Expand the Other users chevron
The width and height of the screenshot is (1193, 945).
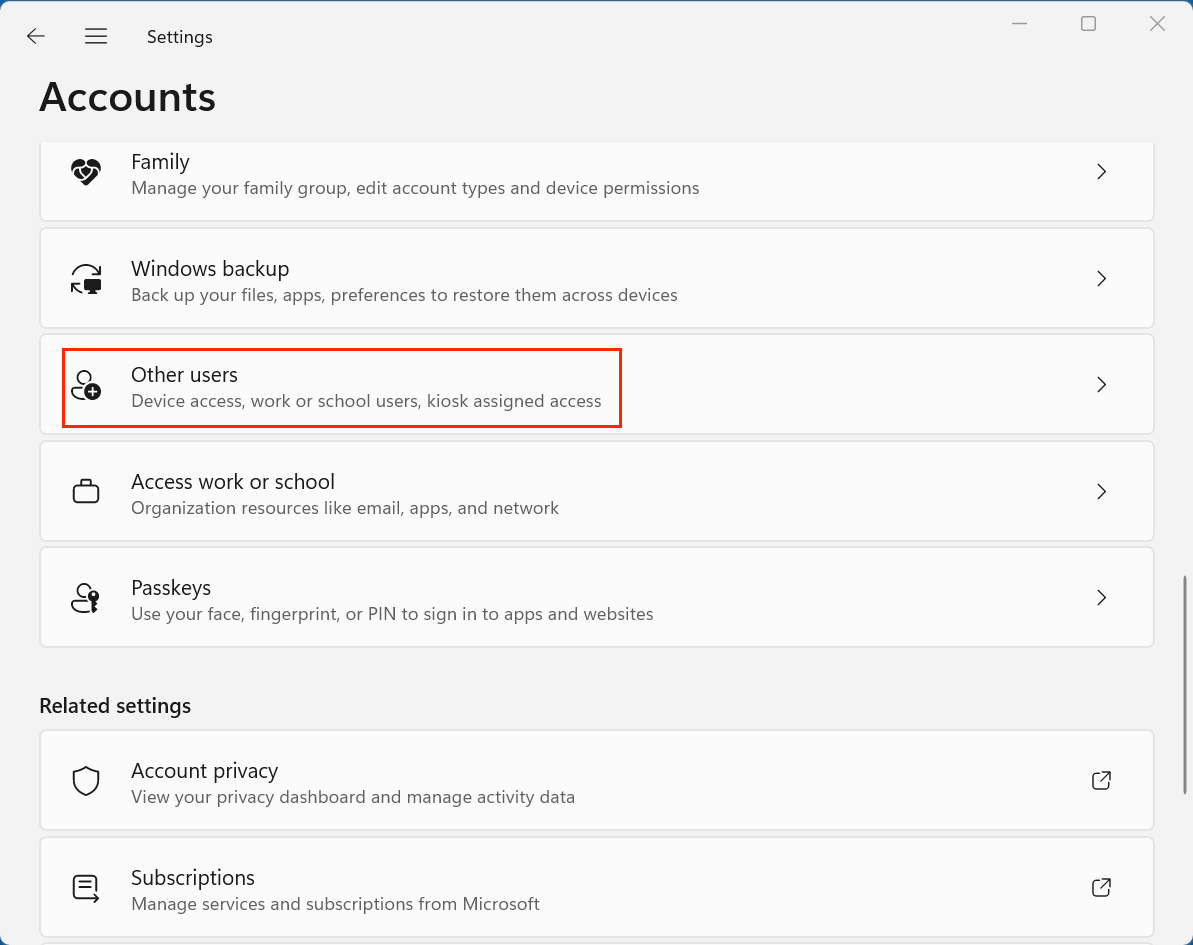point(1101,385)
